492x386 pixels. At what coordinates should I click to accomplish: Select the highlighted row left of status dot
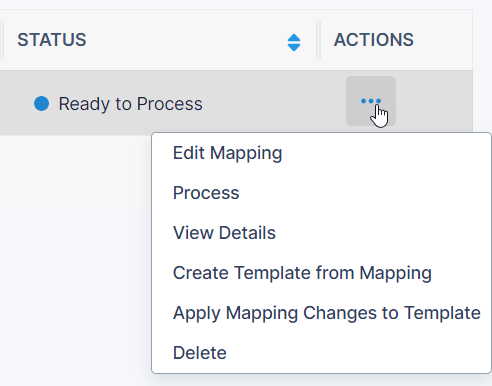(17, 103)
